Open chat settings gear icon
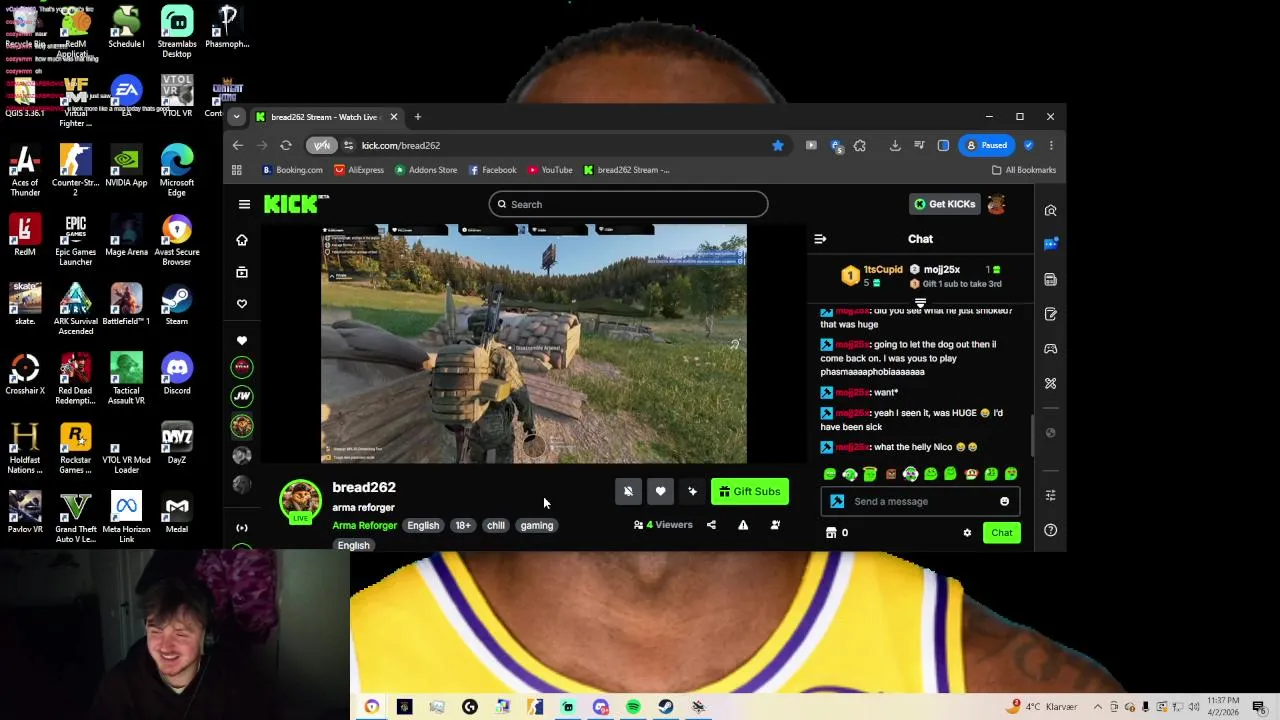 pos(967,533)
